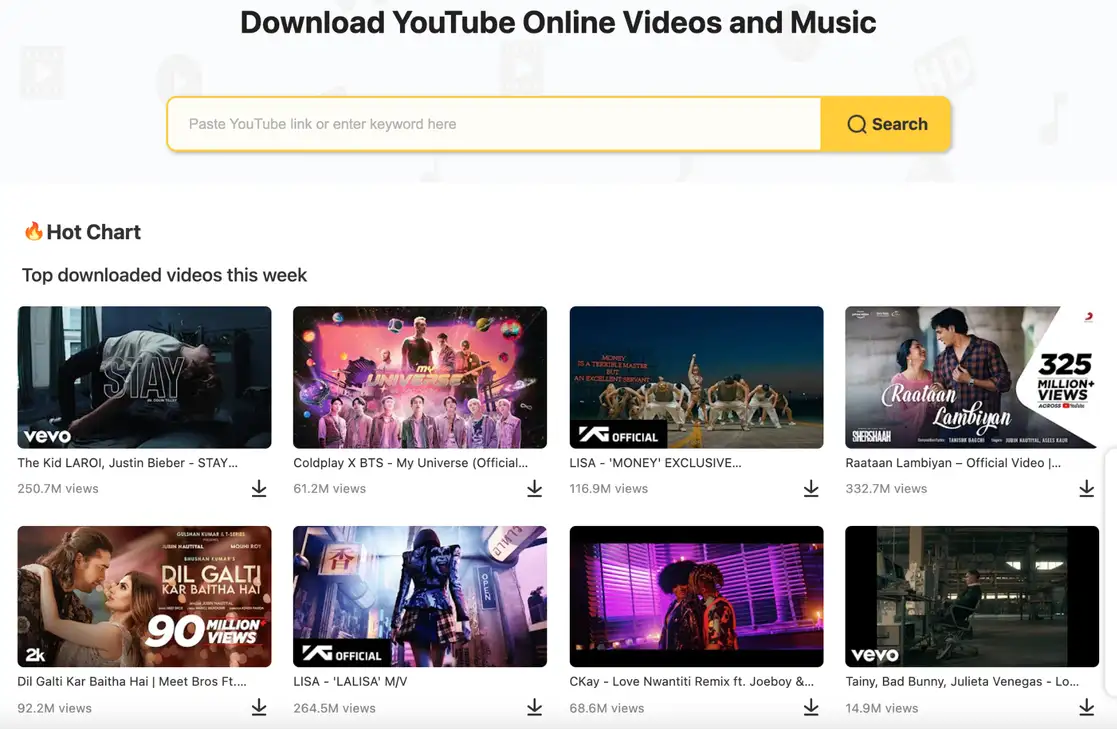Download Dil Galti Kar Baitha Hai video
The width and height of the screenshot is (1117, 729).
259,708
